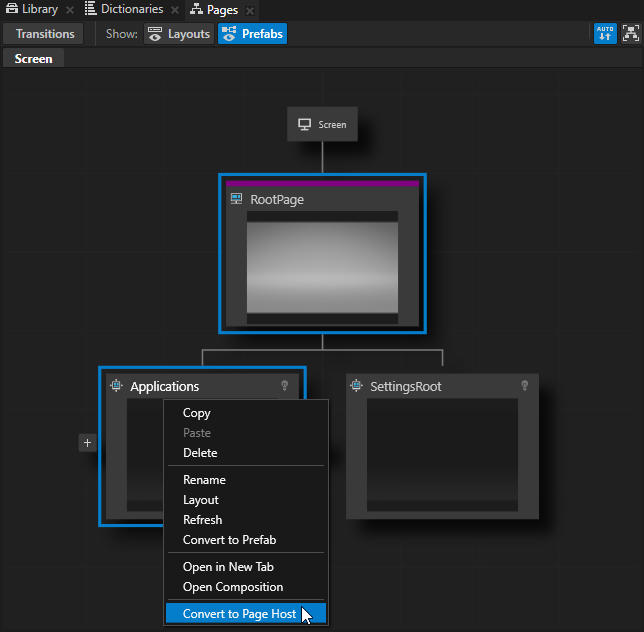Choose Convert to Page Host
This screenshot has width=644, height=632.
(239, 614)
